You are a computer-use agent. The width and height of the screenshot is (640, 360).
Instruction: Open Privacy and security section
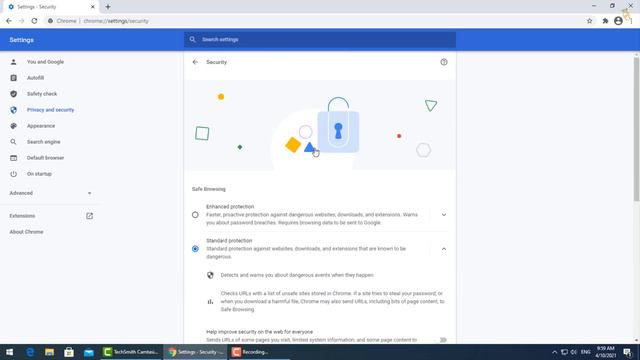[x=51, y=110]
